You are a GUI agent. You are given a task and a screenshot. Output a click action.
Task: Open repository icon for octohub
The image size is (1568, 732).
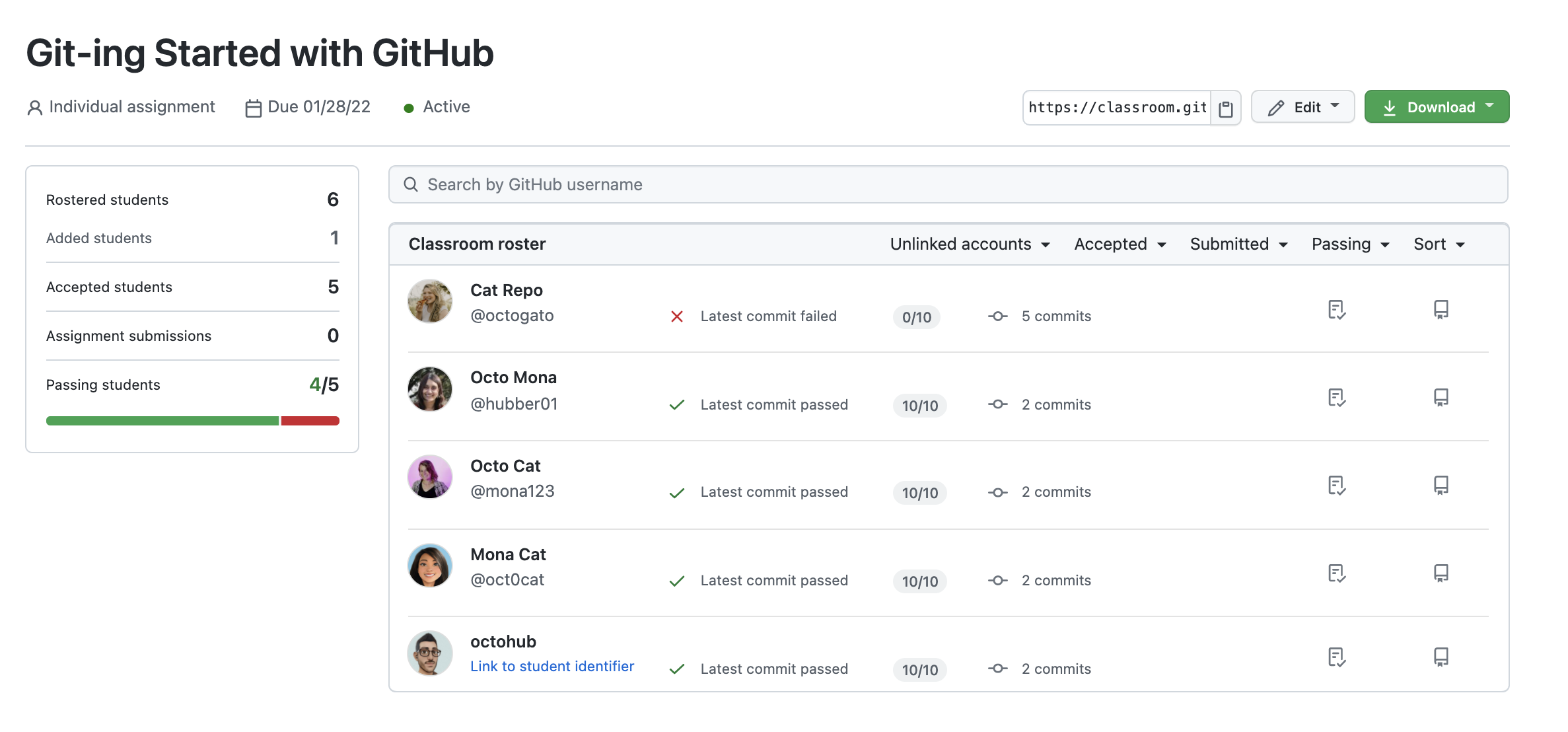pos(1441,657)
